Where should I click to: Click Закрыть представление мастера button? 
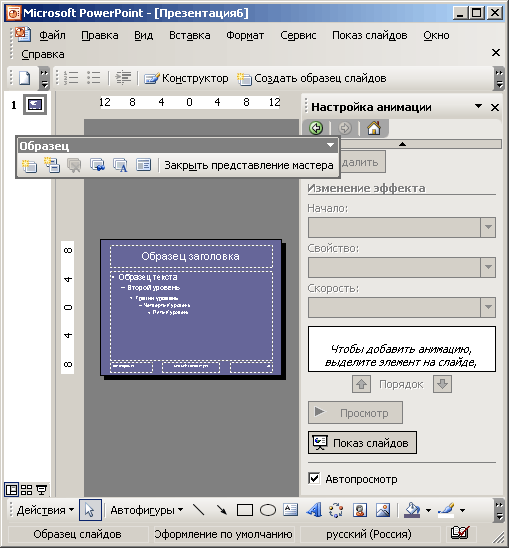coord(249,165)
